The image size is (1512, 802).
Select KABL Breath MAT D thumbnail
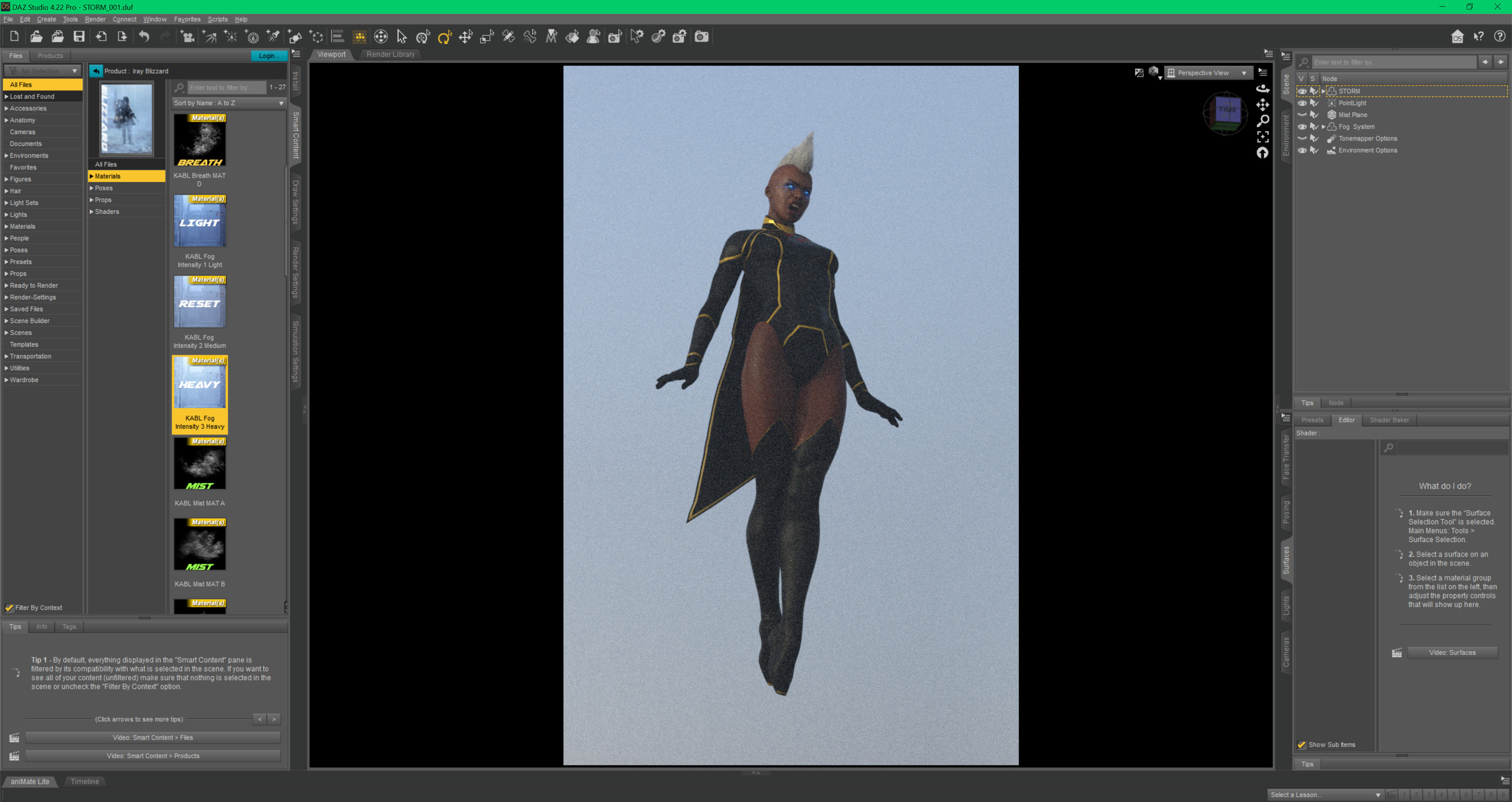[200, 140]
